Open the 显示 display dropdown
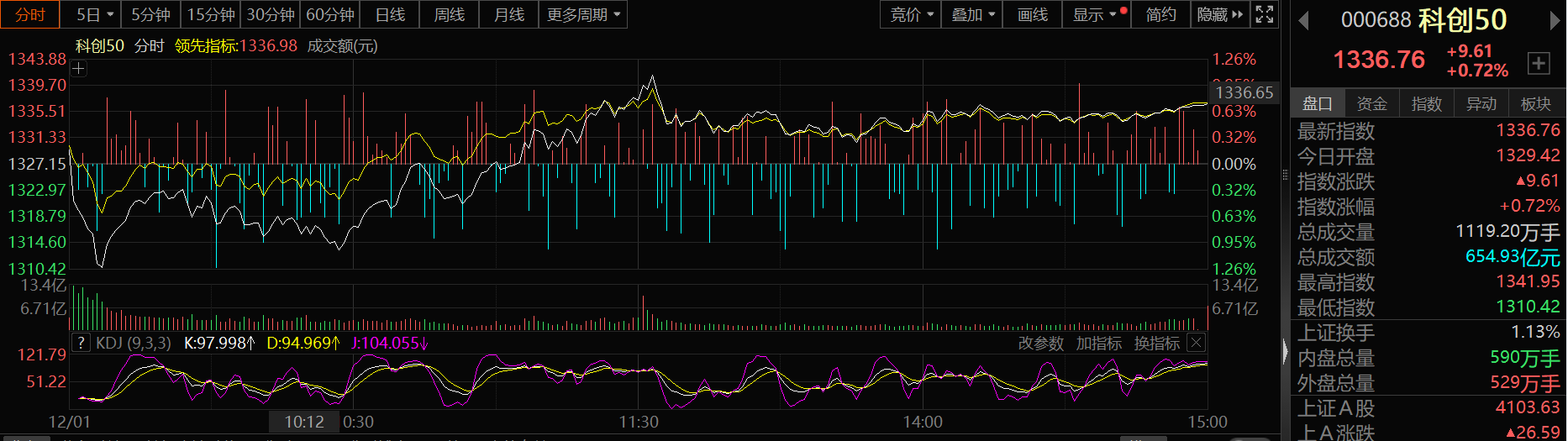 coord(1094,14)
